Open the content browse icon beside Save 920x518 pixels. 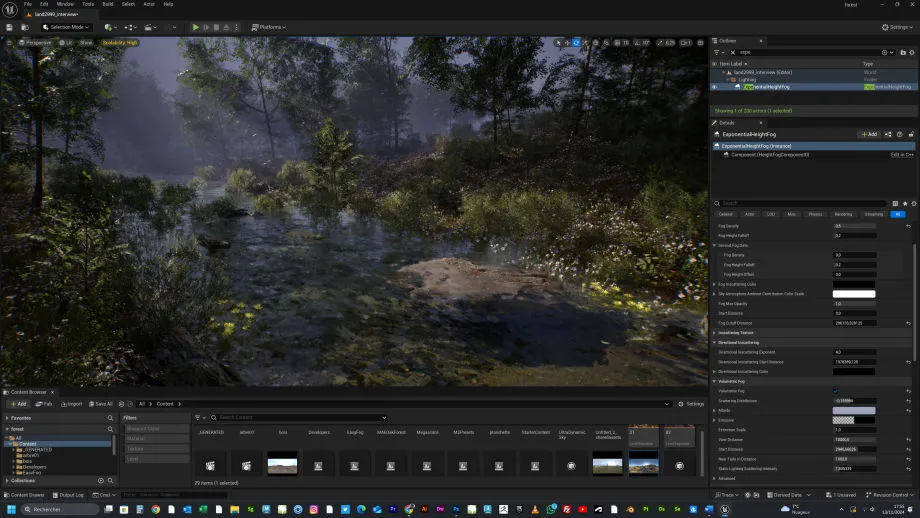click(x=25, y=27)
